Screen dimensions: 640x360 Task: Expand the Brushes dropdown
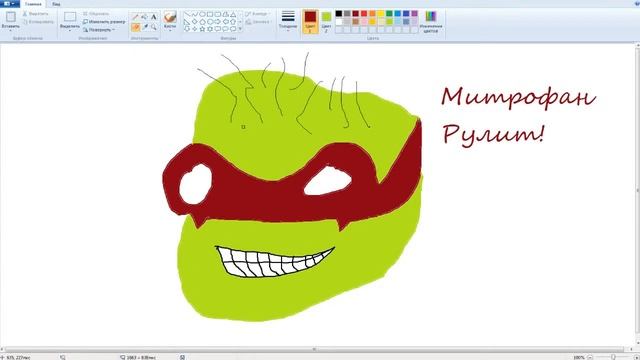click(170, 21)
